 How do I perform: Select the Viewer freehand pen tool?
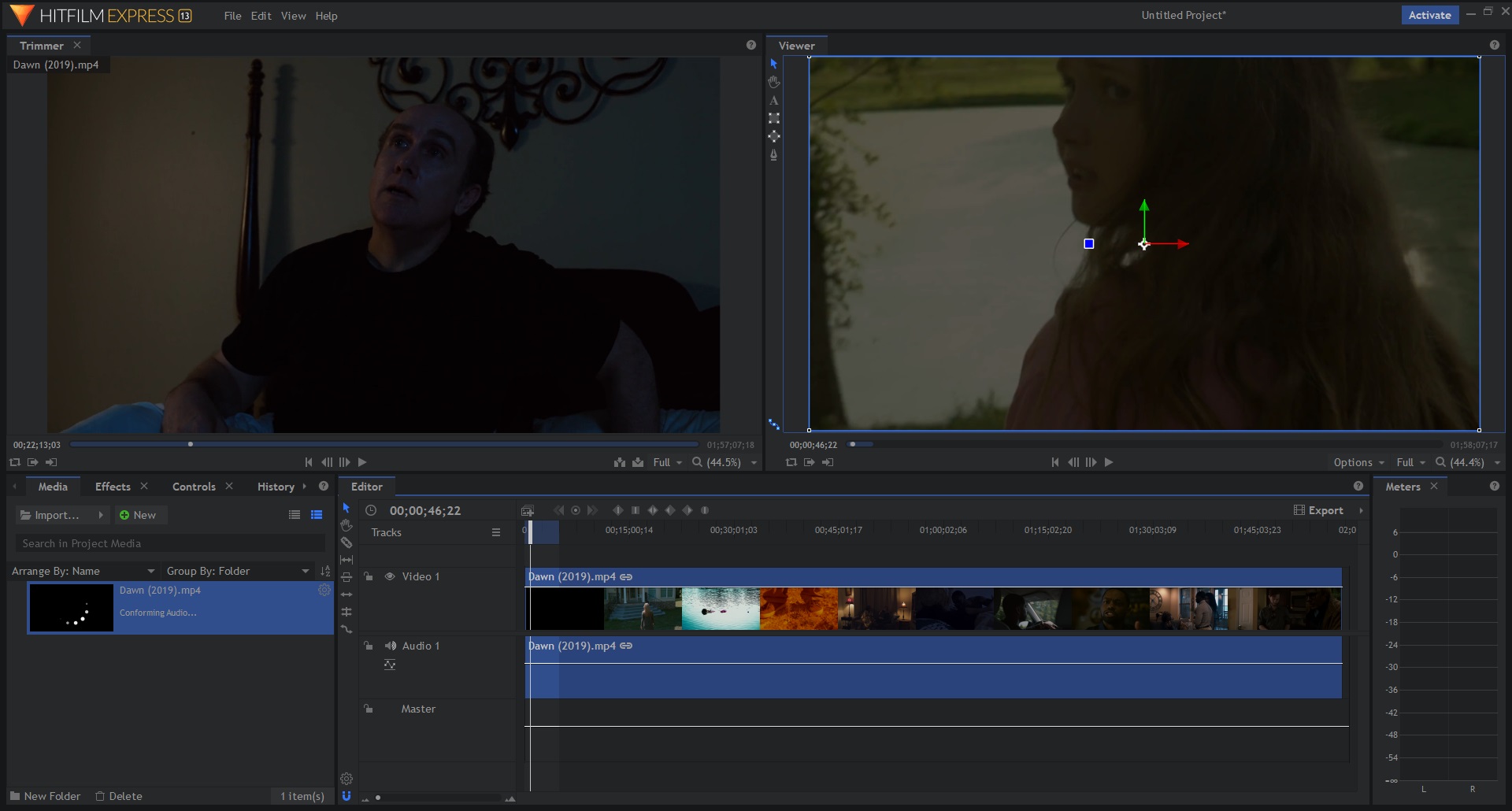(x=774, y=155)
